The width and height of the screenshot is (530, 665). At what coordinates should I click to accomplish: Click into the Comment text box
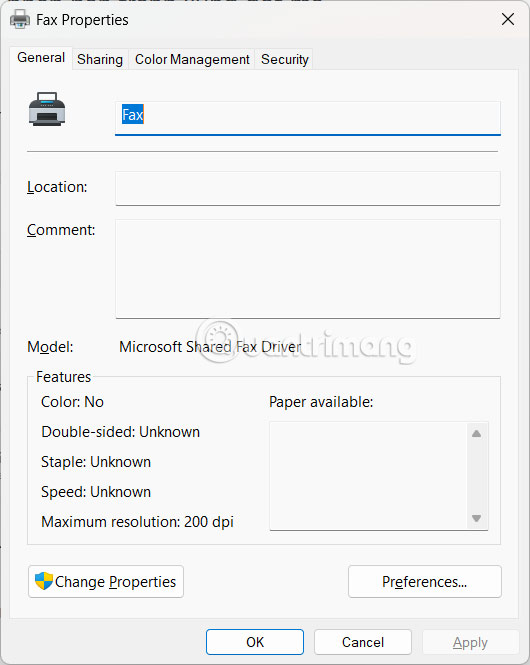308,268
